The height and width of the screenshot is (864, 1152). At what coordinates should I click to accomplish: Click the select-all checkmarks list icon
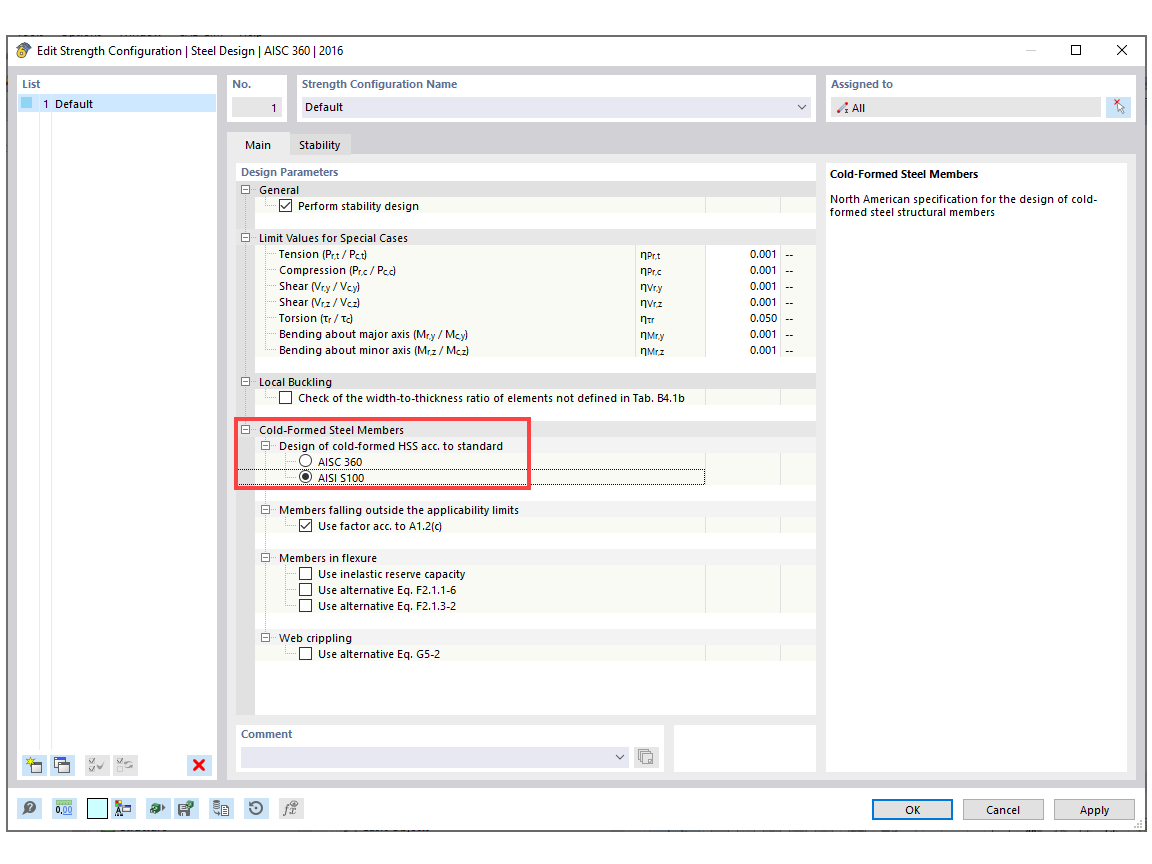(96, 765)
